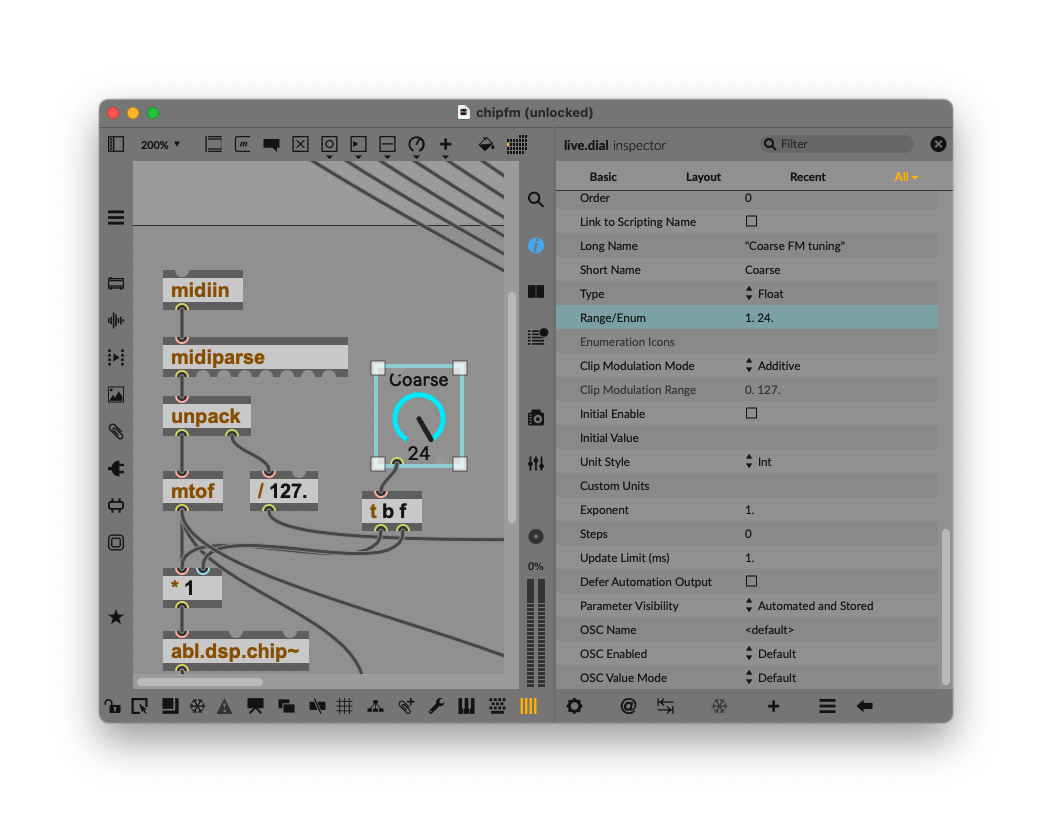Viewport: 1052px width, 822px height.
Task: Check the Initial Enable checkbox
Action: [751, 413]
